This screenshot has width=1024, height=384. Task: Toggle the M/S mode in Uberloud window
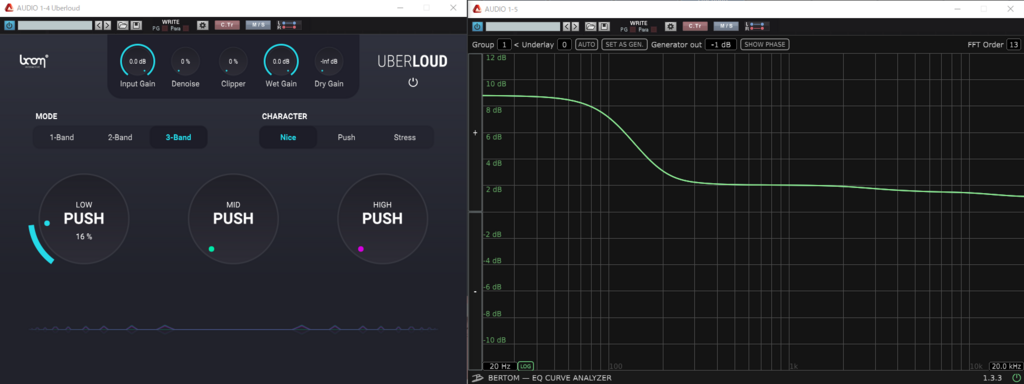(259, 25)
